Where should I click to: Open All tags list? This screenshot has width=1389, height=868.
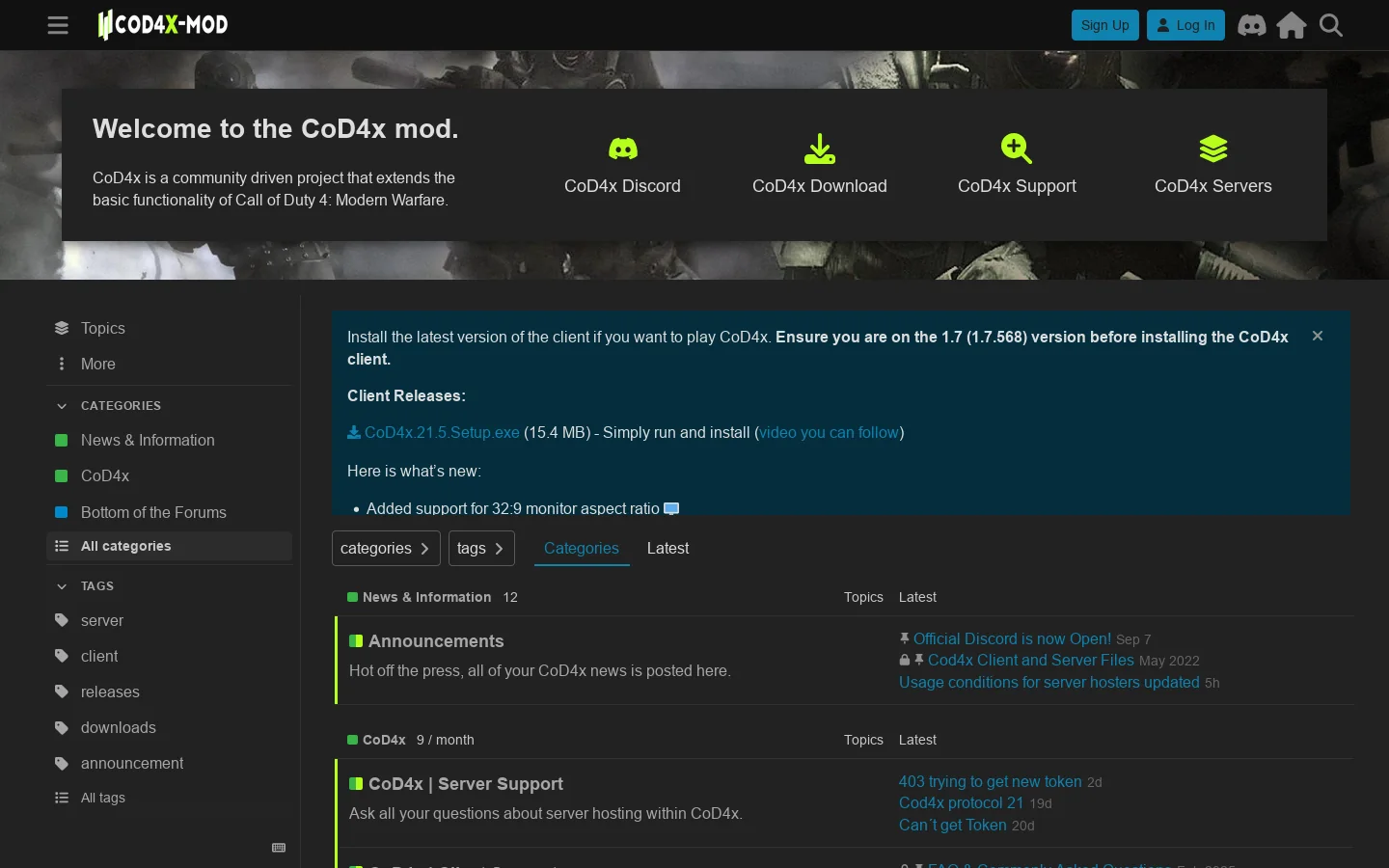tap(169, 798)
